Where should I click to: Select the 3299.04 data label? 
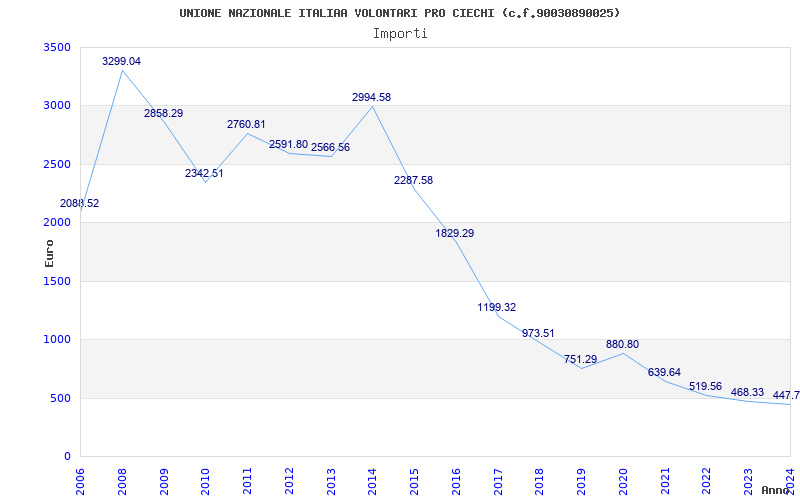click(x=121, y=61)
